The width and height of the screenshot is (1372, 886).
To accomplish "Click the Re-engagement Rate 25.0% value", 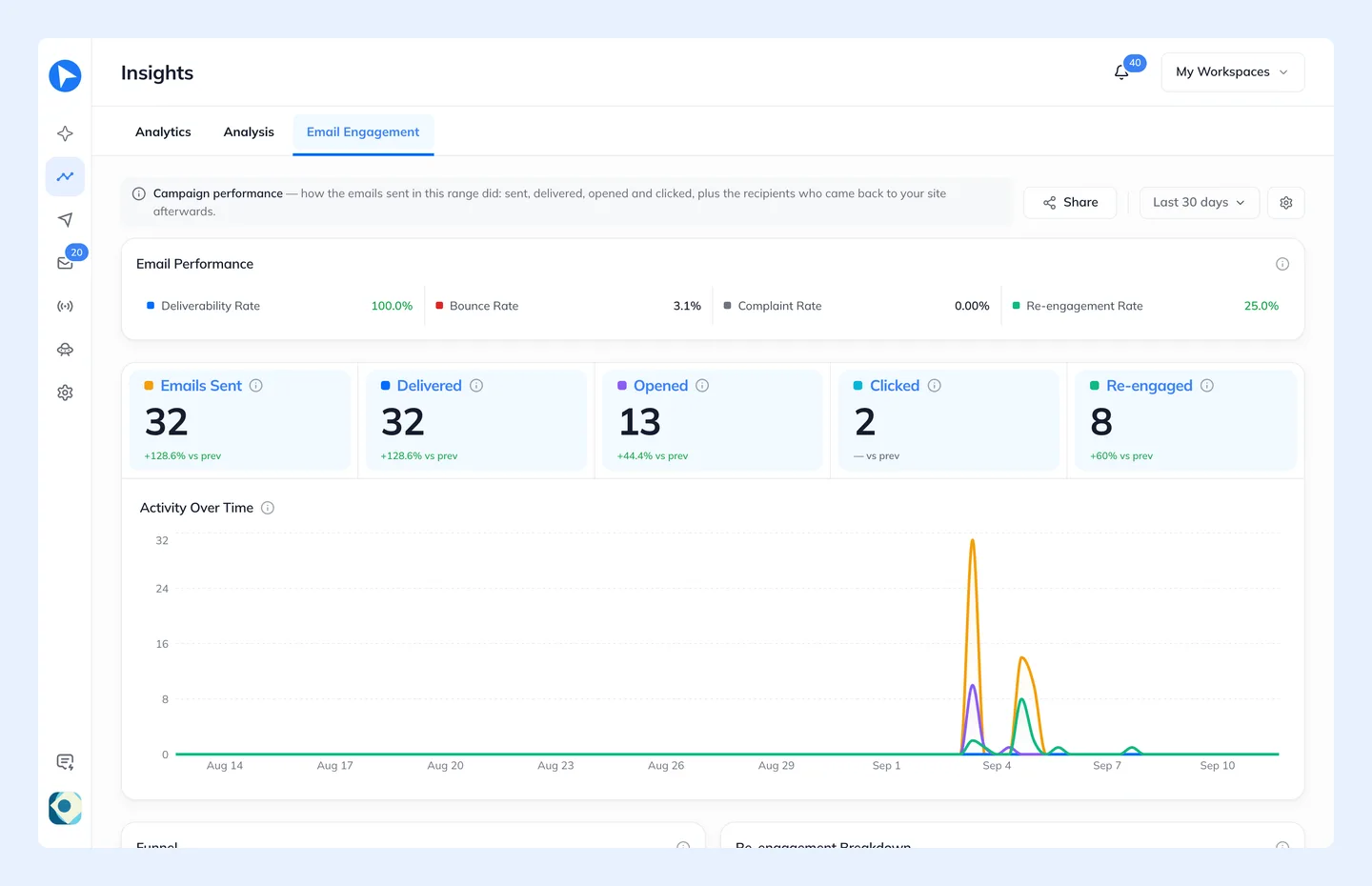I will [1261, 306].
